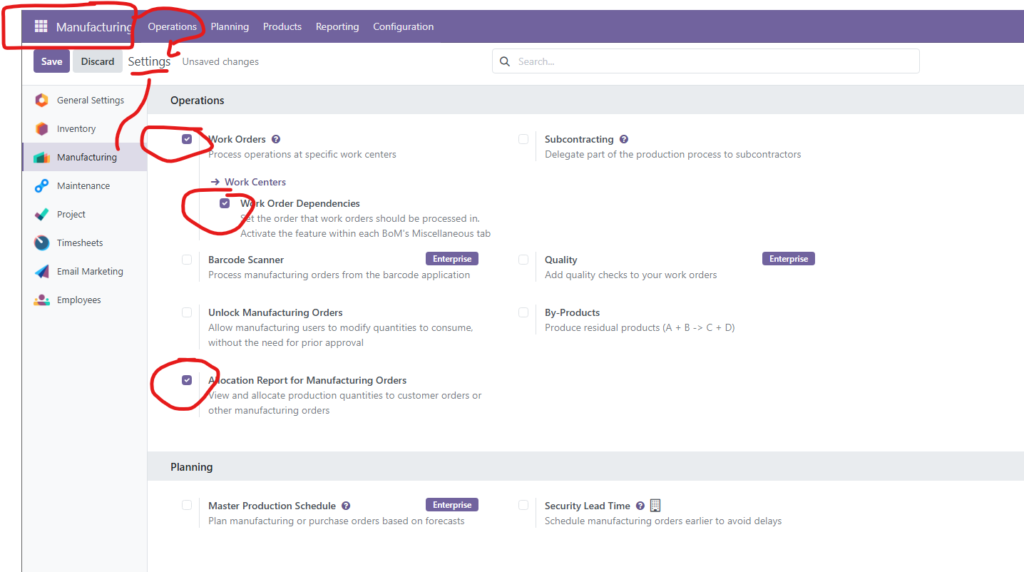Open Timesheets settings in the sidebar
Viewport: 1024px width, 572px height.
[x=79, y=243]
